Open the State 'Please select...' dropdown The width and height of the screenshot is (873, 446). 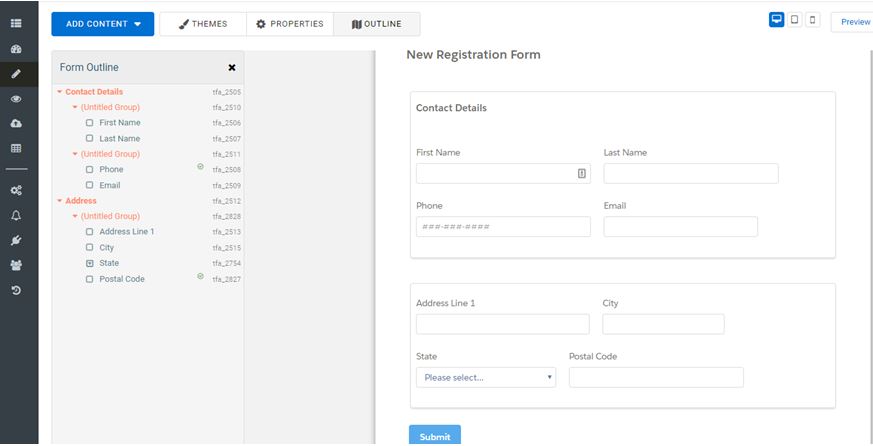click(485, 378)
